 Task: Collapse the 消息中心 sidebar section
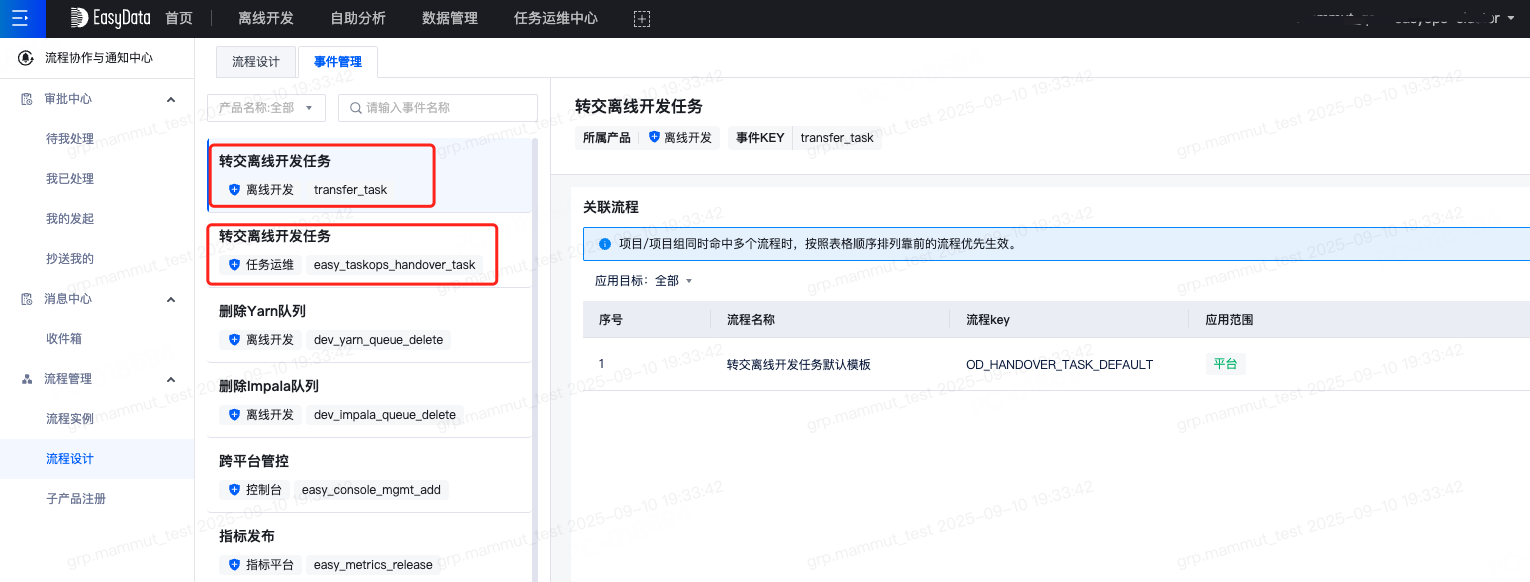pyautogui.click(x=171, y=299)
